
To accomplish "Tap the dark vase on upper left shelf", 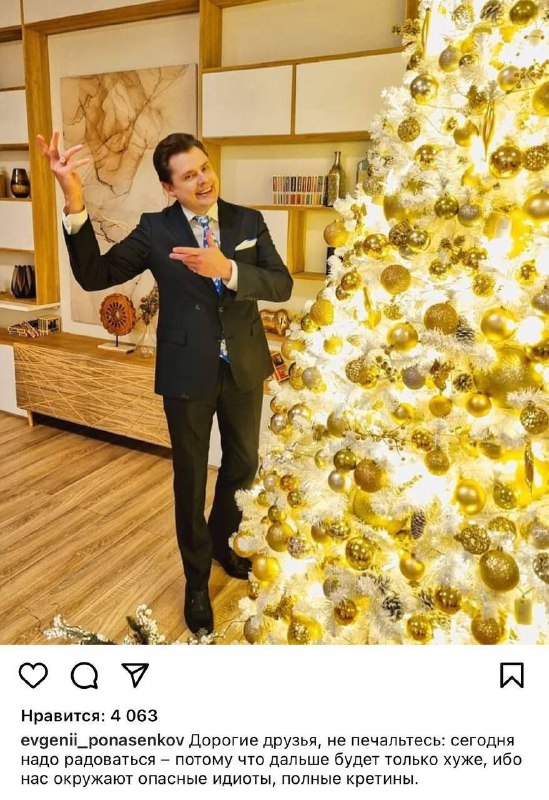I will point(20,183).
